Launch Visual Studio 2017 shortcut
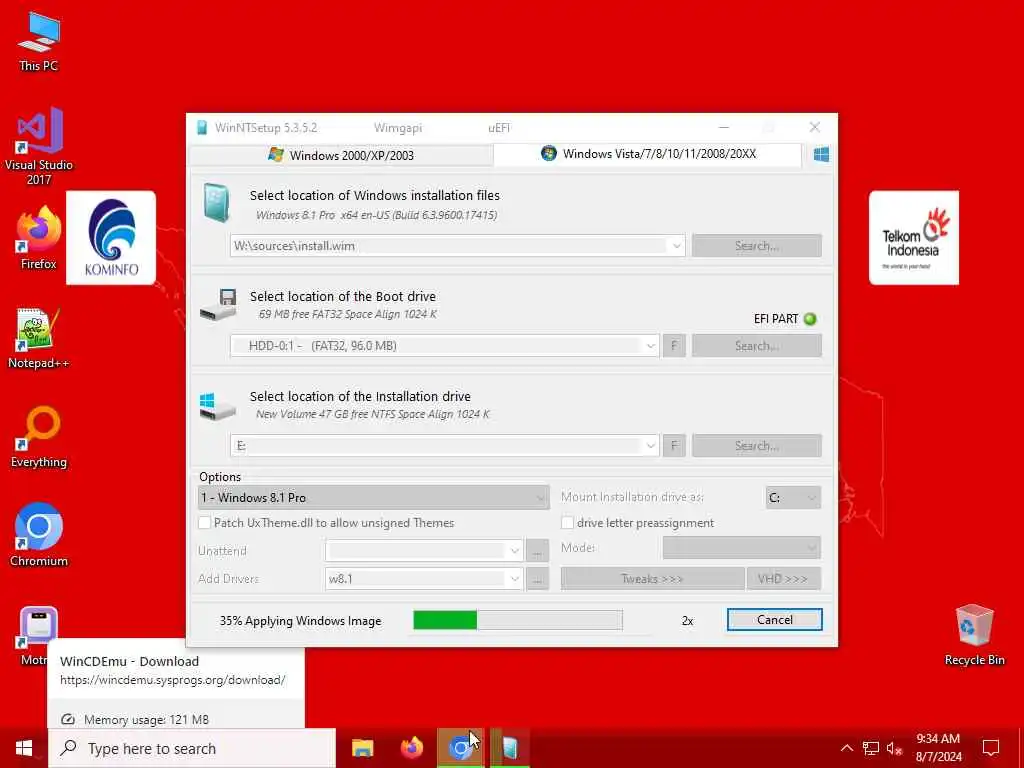This screenshot has width=1024, height=768. (39, 145)
